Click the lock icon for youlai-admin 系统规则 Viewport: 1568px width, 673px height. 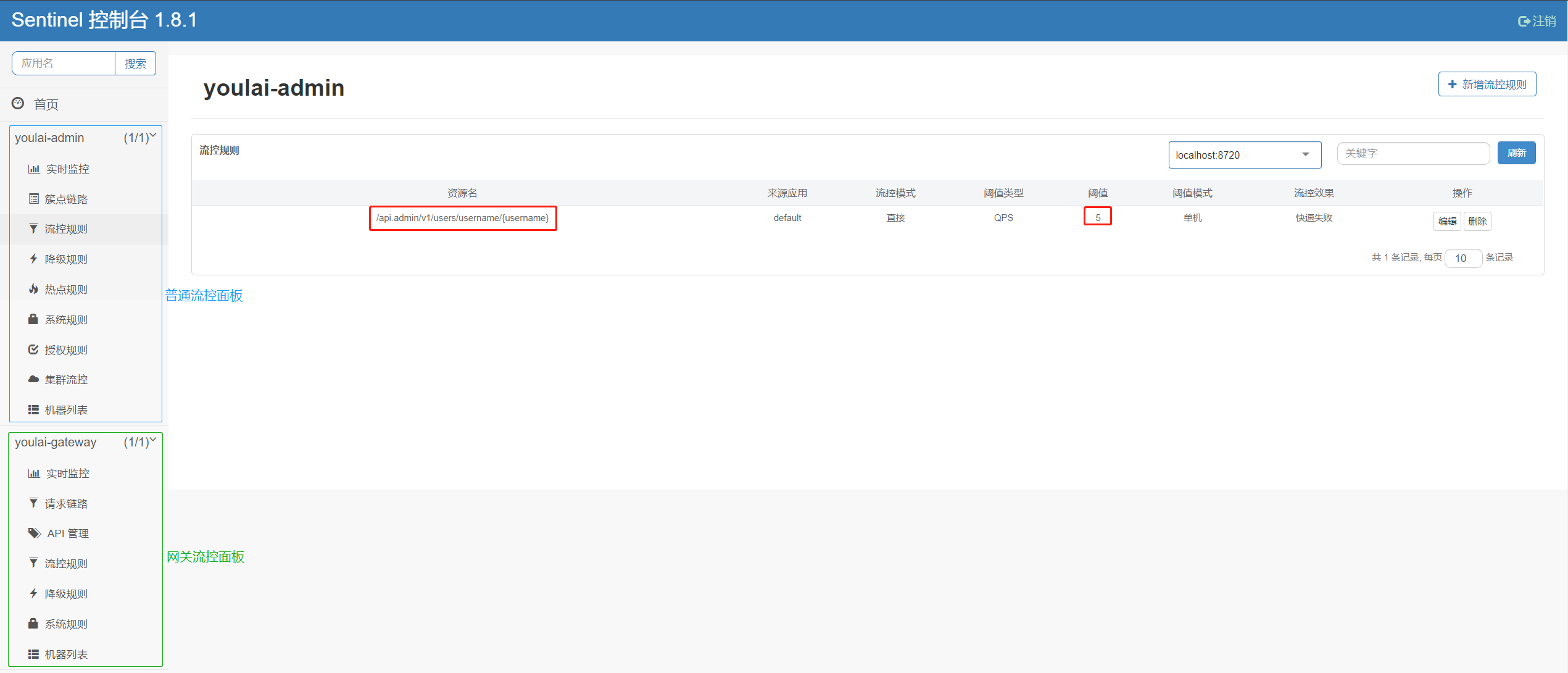[x=34, y=319]
